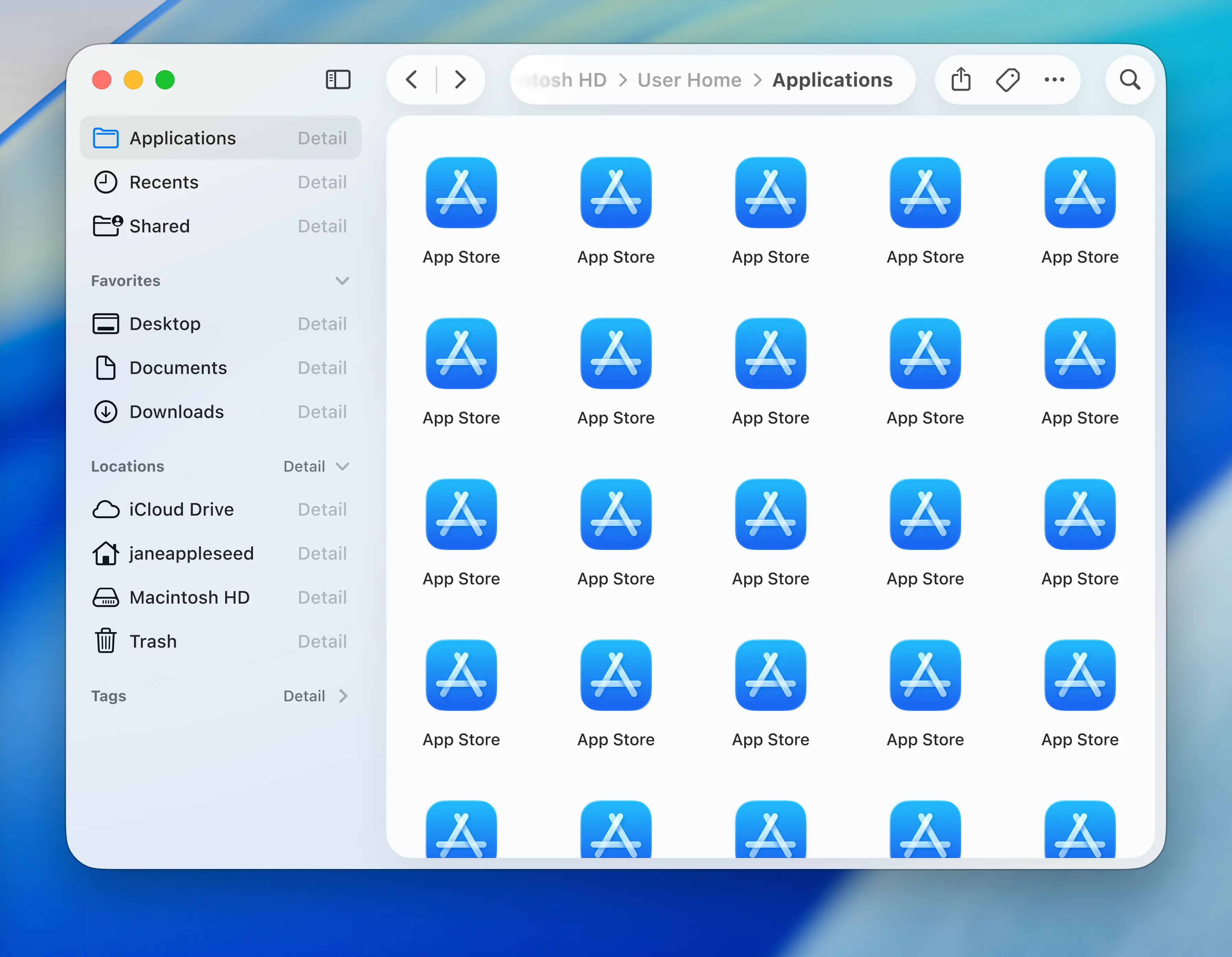Open the Share toolbar icon
This screenshot has width=1232, height=957.
(x=961, y=79)
